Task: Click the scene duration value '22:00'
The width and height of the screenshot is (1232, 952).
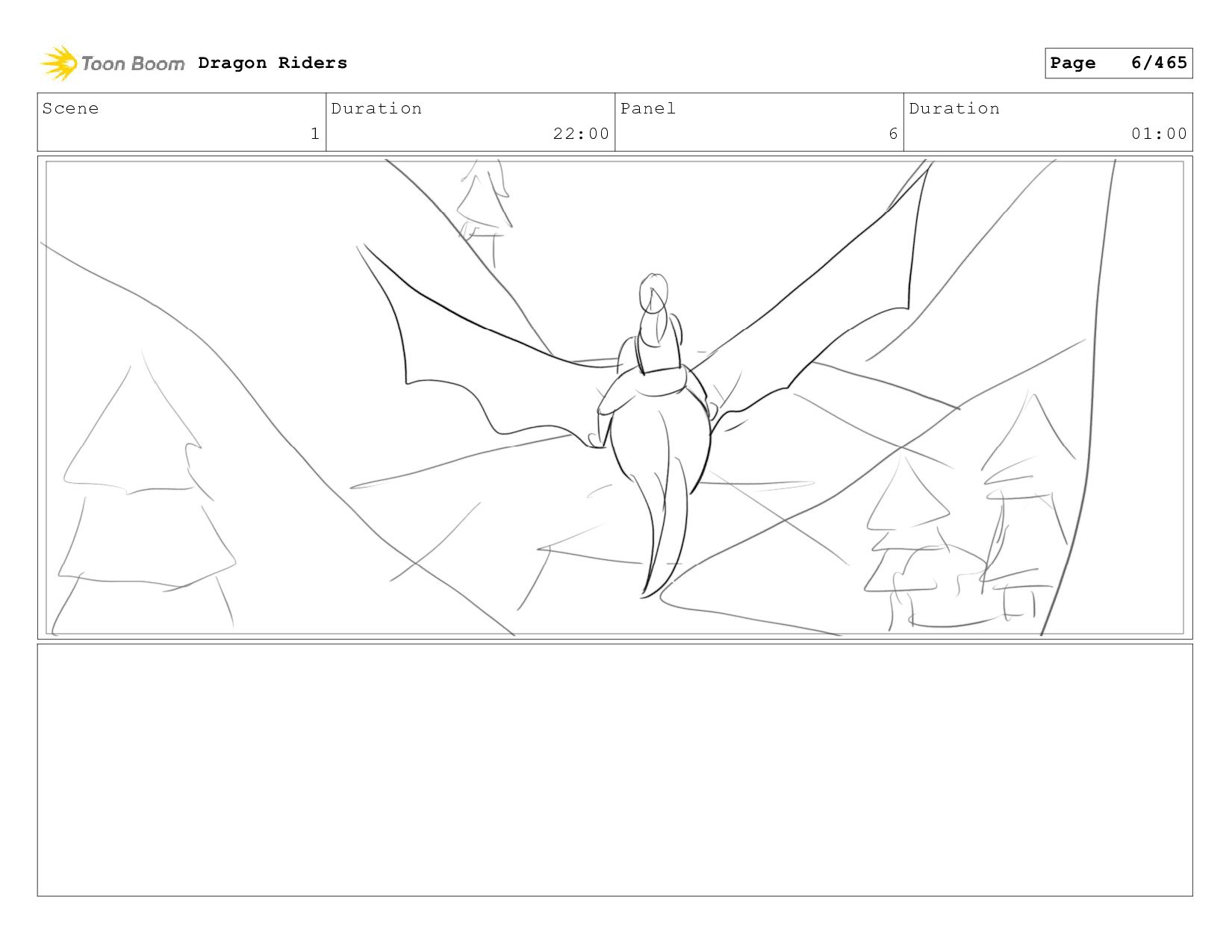Action: click(x=581, y=134)
